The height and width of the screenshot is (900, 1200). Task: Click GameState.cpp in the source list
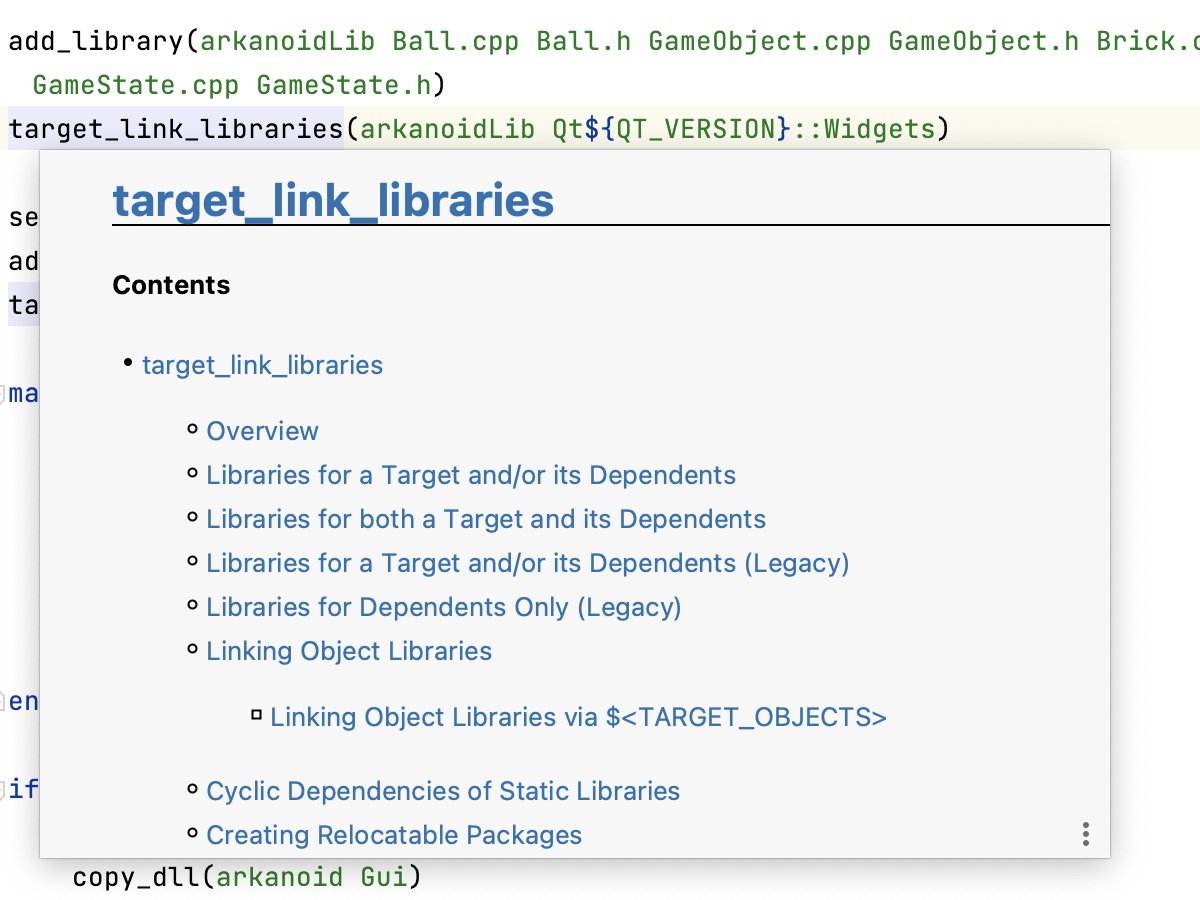[135, 85]
